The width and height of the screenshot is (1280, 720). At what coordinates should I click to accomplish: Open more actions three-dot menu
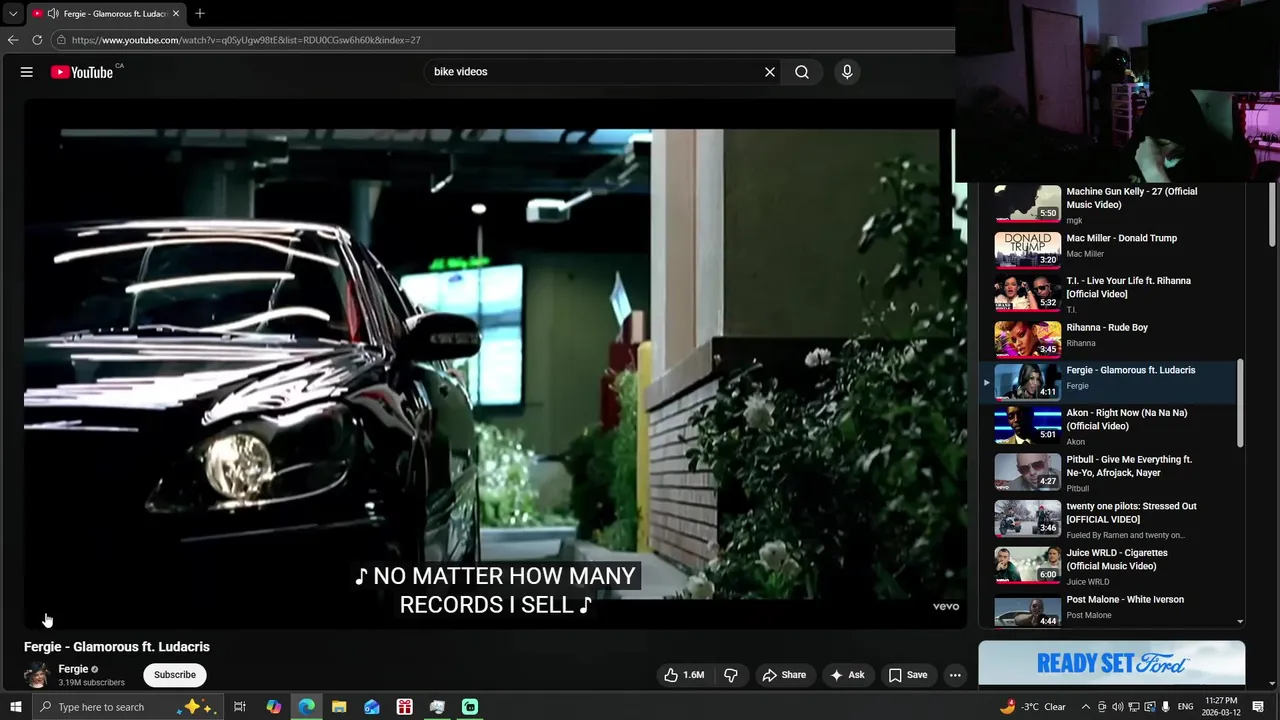coord(955,675)
